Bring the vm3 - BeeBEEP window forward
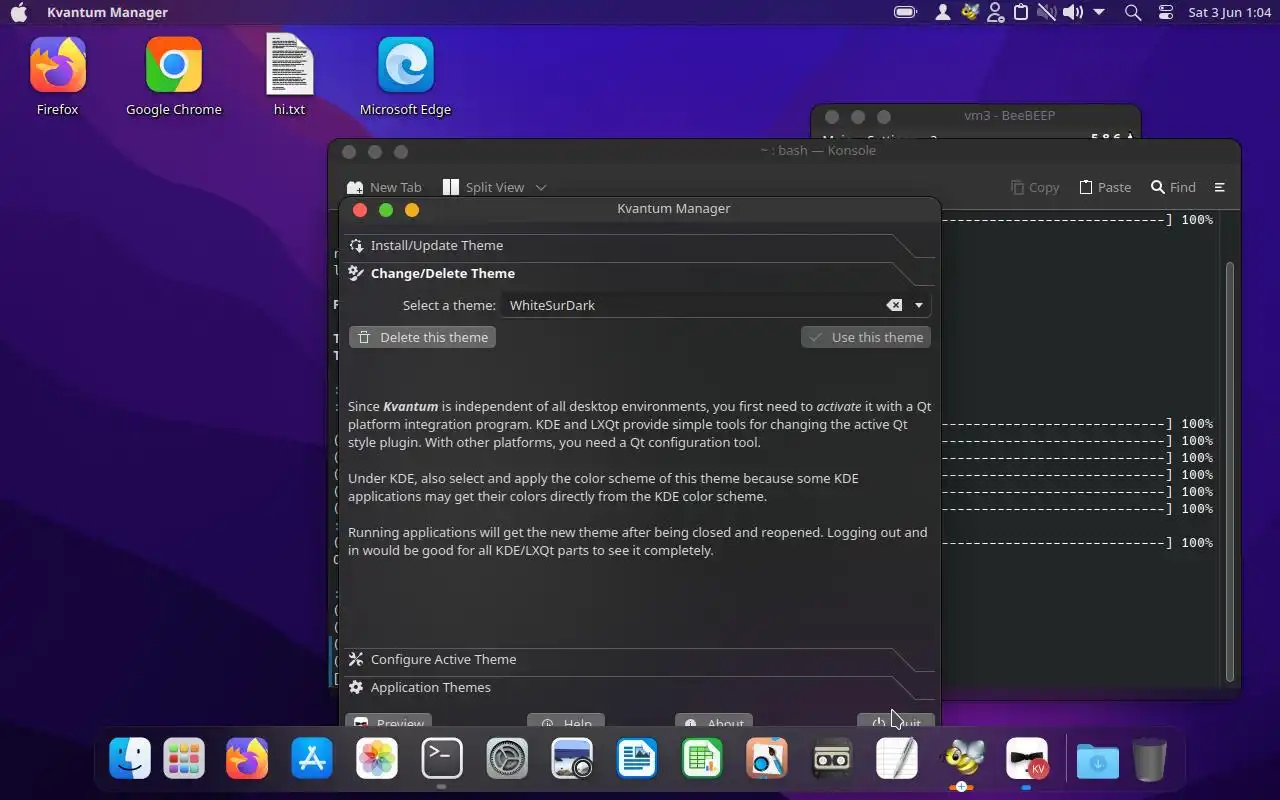Viewport: 1280px width, 800px height. pyautogui.click(x=1009, y=116)
